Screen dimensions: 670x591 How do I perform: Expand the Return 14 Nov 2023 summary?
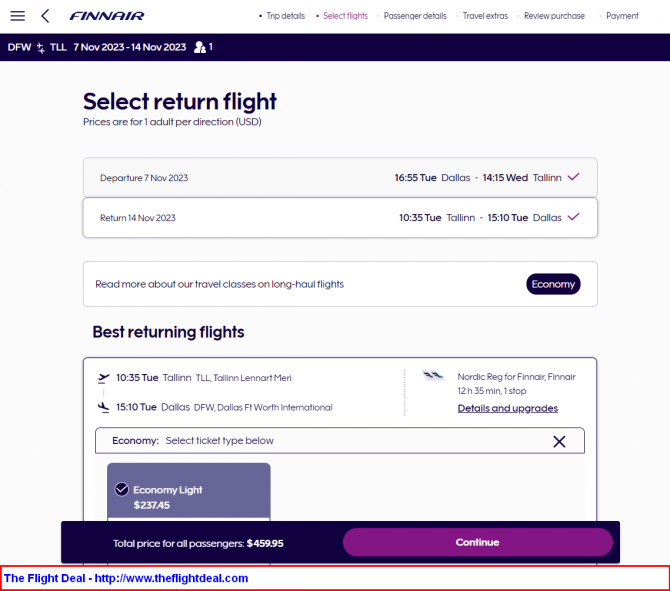click(340, 218)
